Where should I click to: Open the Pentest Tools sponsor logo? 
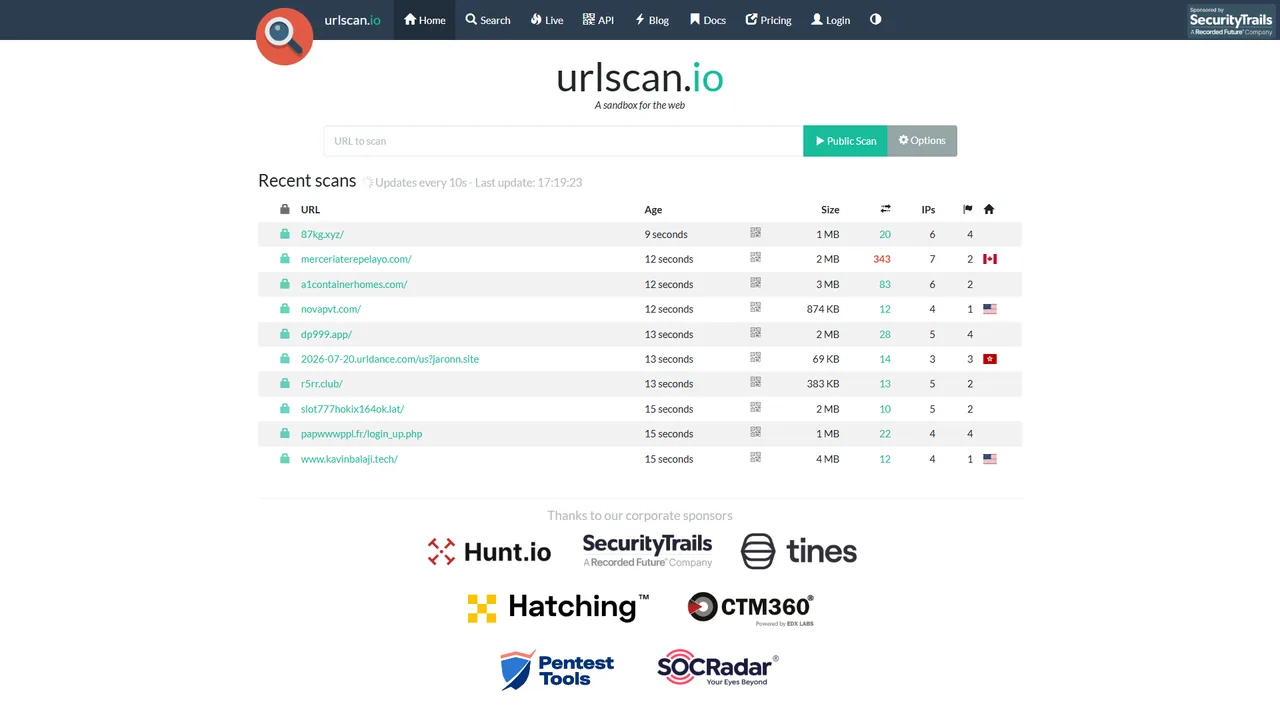click(x=557, y=670)
